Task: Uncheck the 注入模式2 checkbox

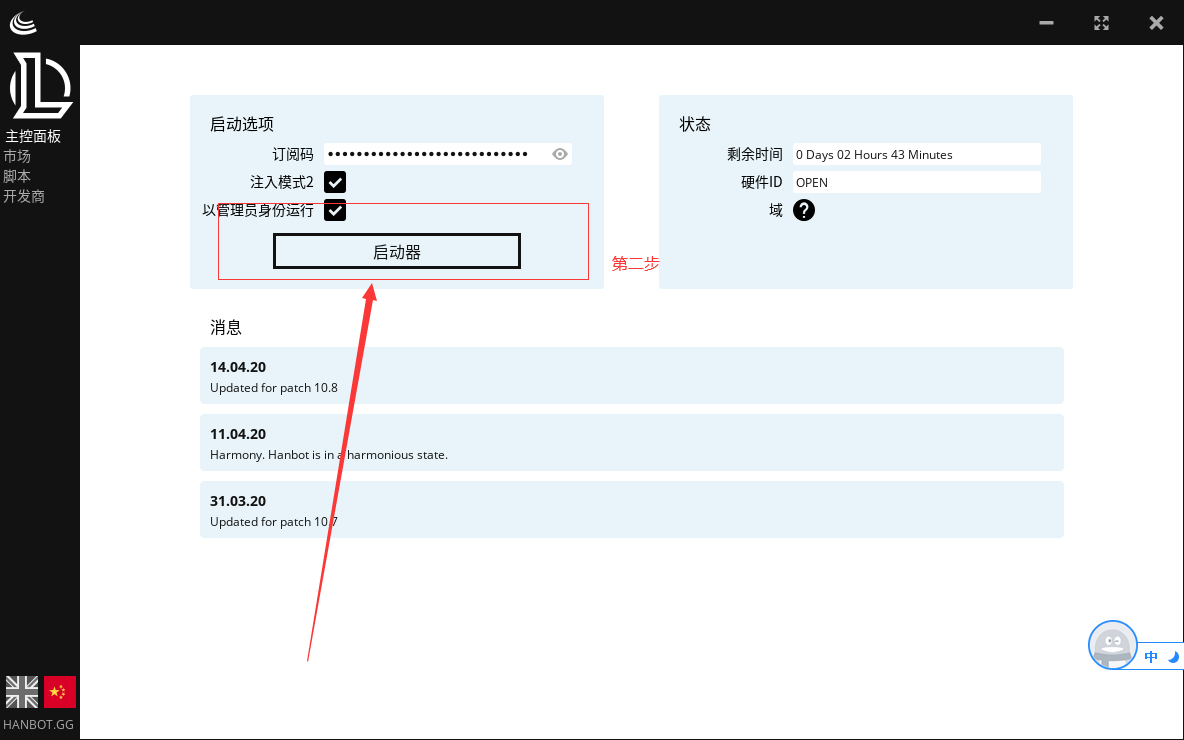Action: (x=335, y=182)
